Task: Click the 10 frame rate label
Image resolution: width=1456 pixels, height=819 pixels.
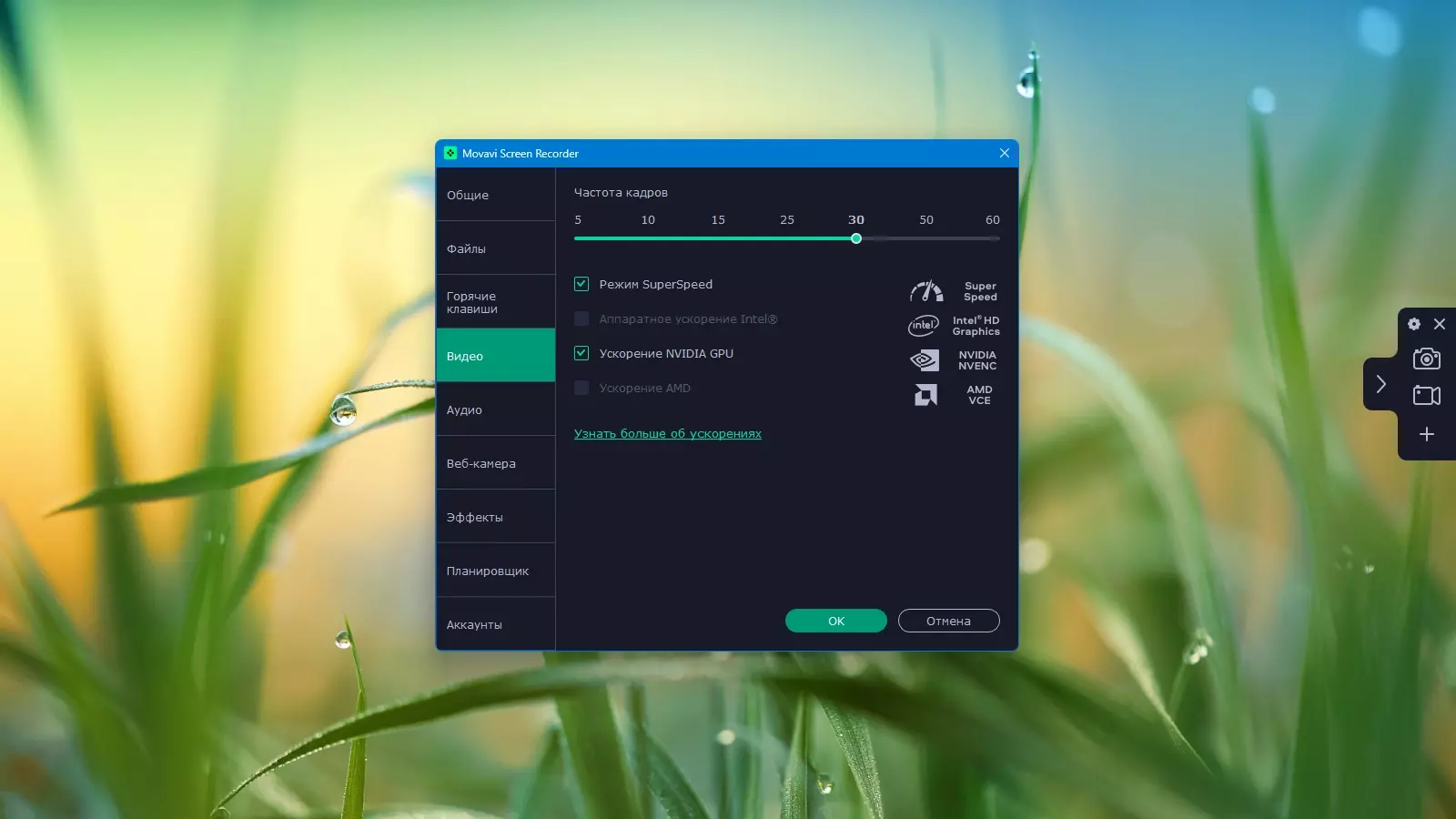Action: pos(648,219)
